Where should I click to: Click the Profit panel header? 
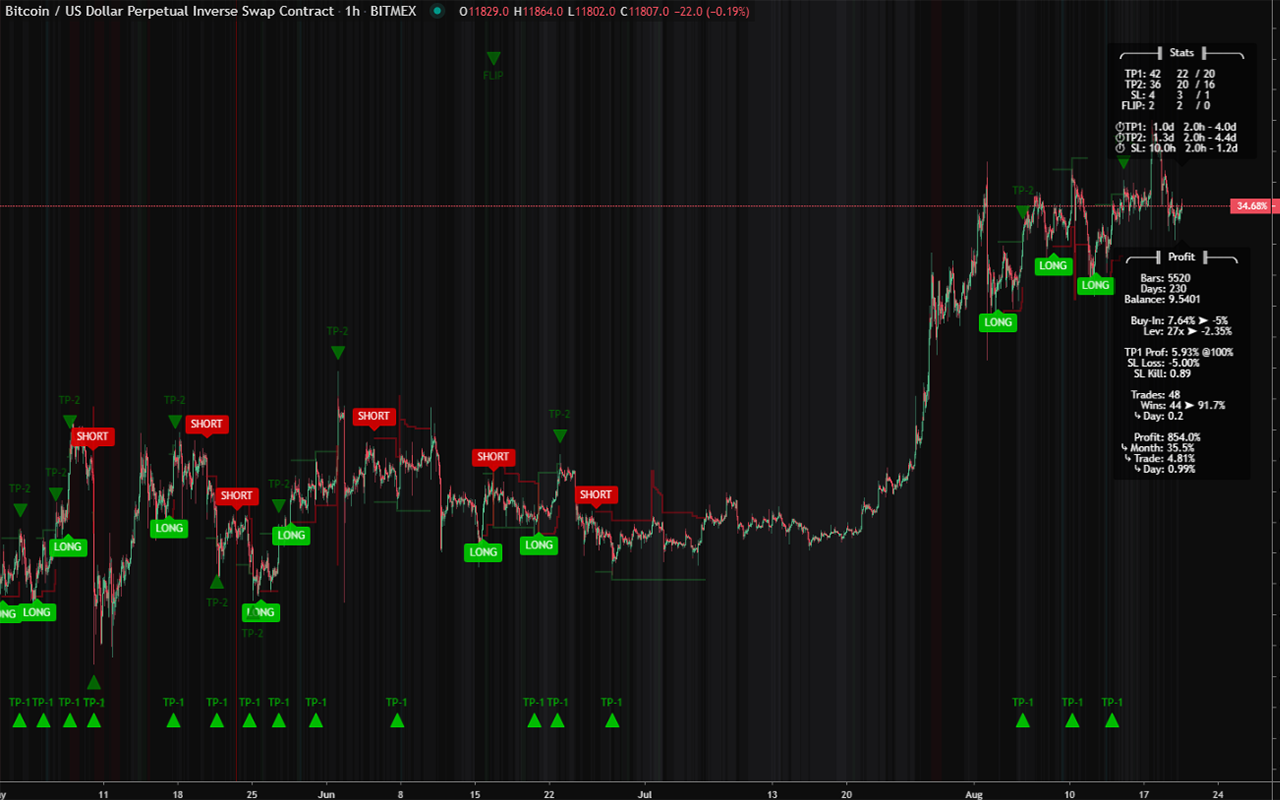[x=1181, y=257]
